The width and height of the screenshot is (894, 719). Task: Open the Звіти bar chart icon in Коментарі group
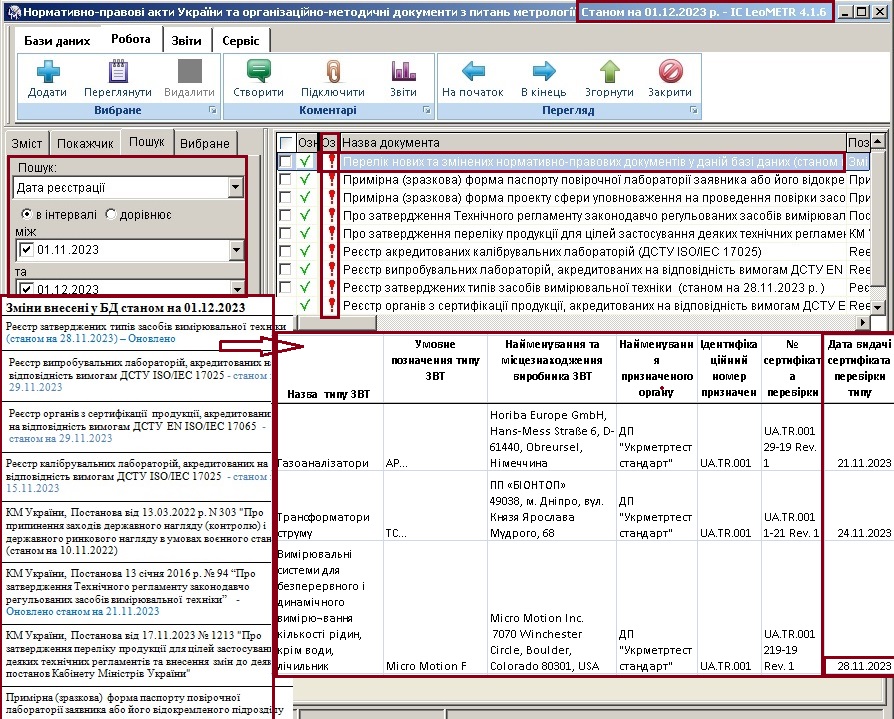point(403,71)
